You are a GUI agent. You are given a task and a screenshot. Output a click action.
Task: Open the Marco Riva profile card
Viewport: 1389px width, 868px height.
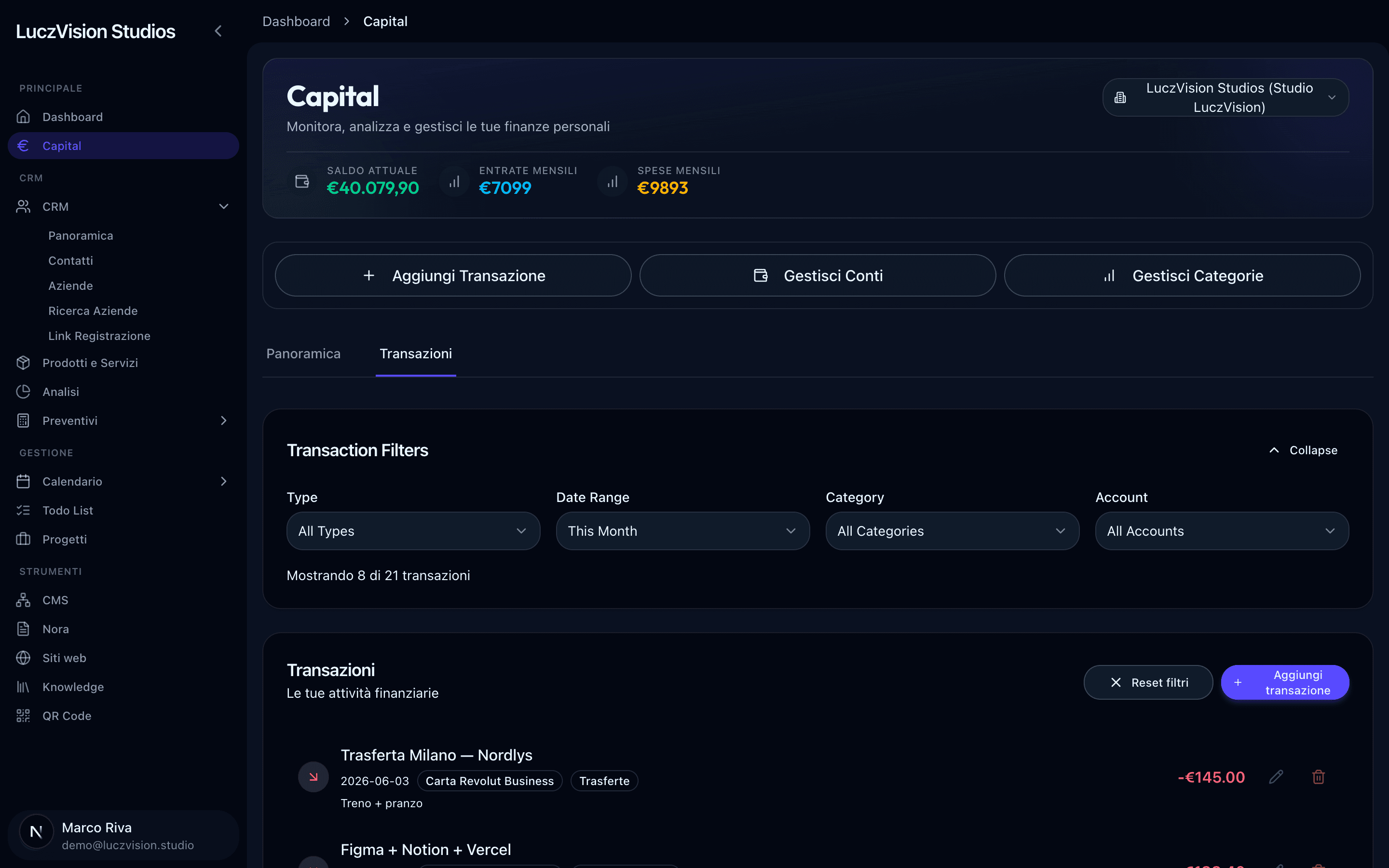[123, 835]
